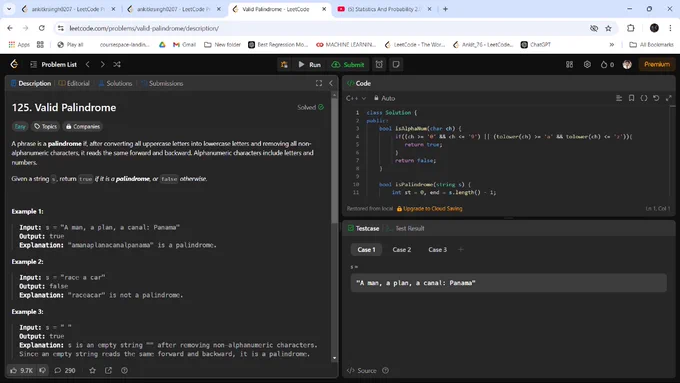Show problem Topics tag

click(46, 126)
